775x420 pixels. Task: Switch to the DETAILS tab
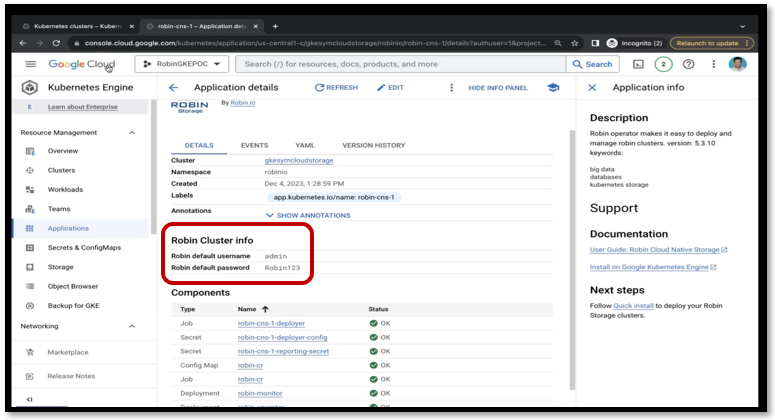pos(199,145)
